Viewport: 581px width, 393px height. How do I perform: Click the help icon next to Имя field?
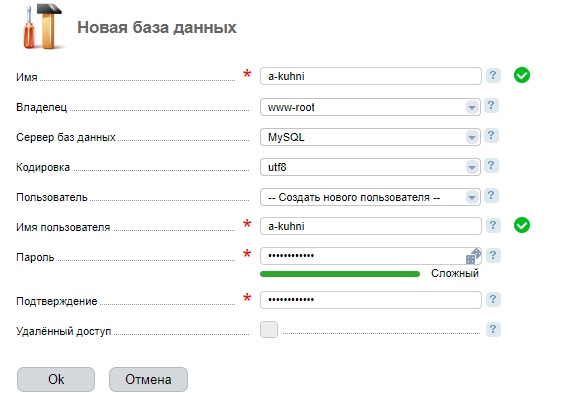[x=493, y=76]
